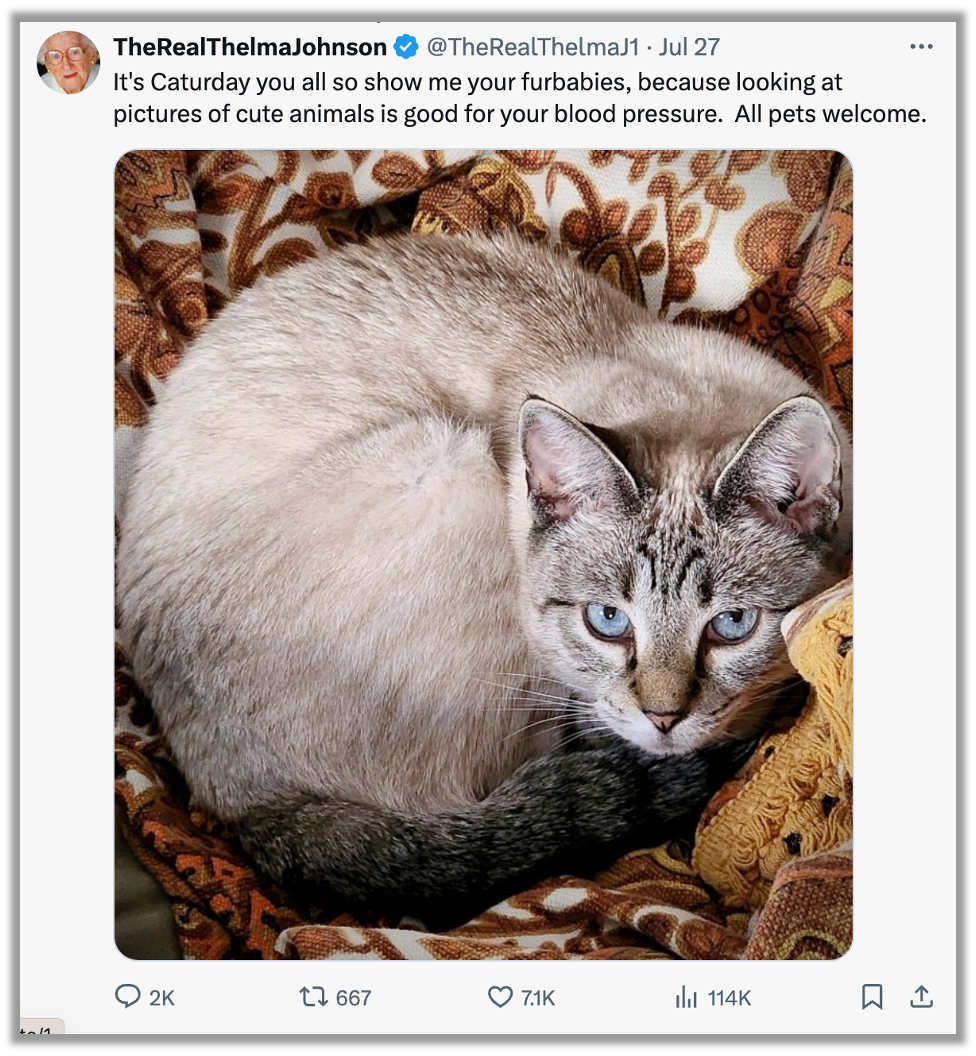Click the blue verified badge
Image resolution: width=976 pixels, height=1056 pixels.
point(405,47)
